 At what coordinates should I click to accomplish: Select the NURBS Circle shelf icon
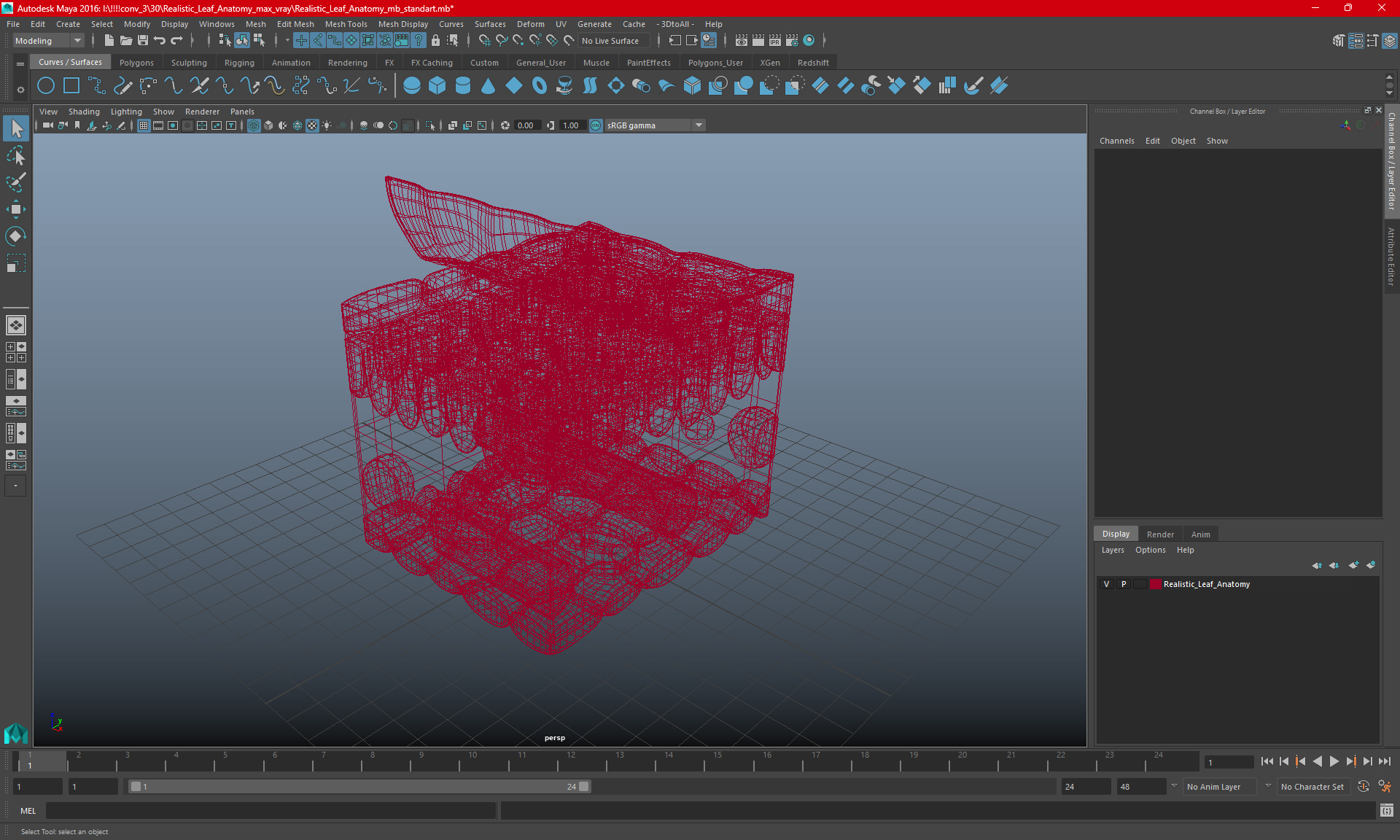coord(46,86)
